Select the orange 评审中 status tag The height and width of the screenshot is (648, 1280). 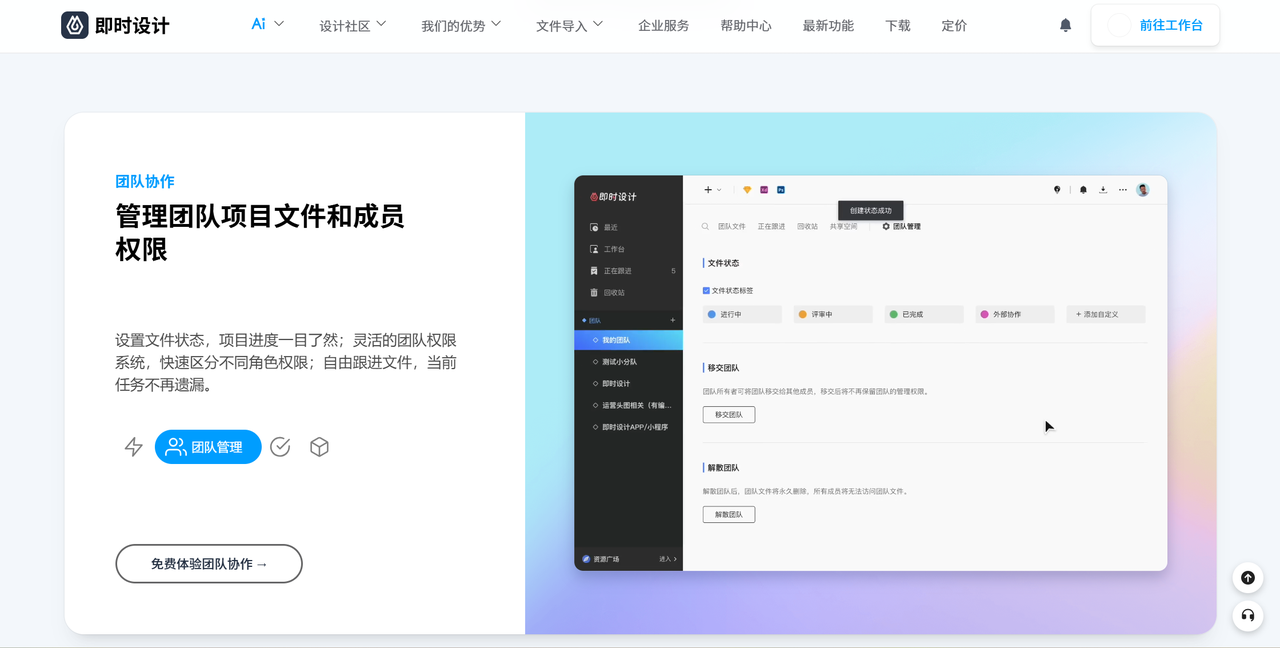pos(833,314)
